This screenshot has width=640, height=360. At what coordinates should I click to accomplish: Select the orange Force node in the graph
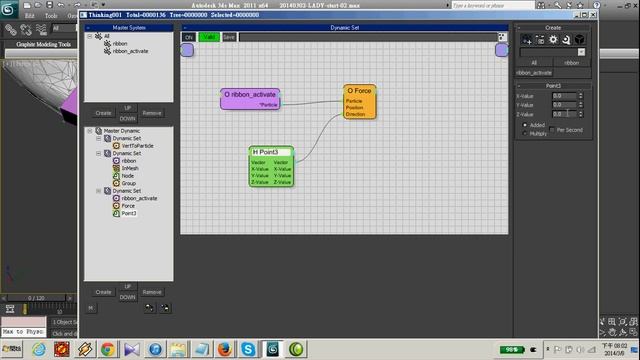click(360, 102)
